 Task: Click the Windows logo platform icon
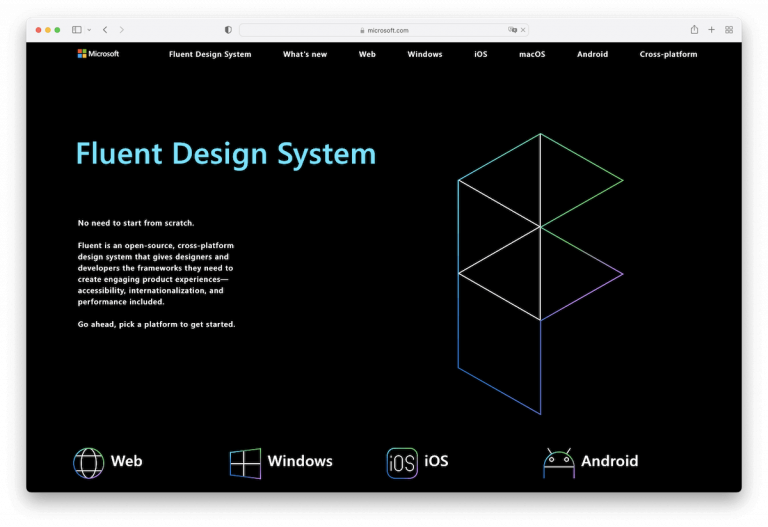[245, 462]
